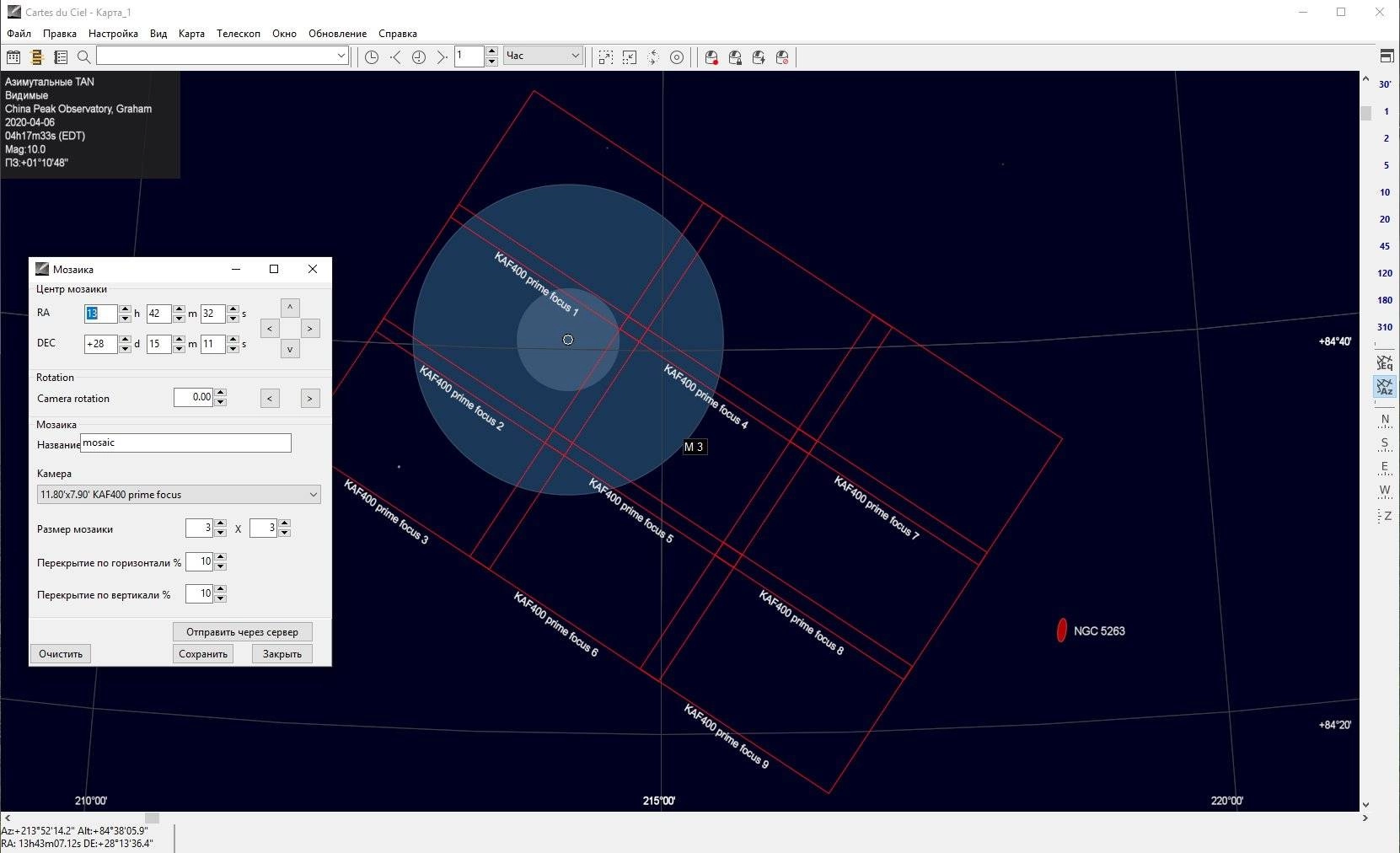Click the middle clock time icon
Image resolution: width=1400 pixels, height=853 pixels.
click(x=419, y=56)
